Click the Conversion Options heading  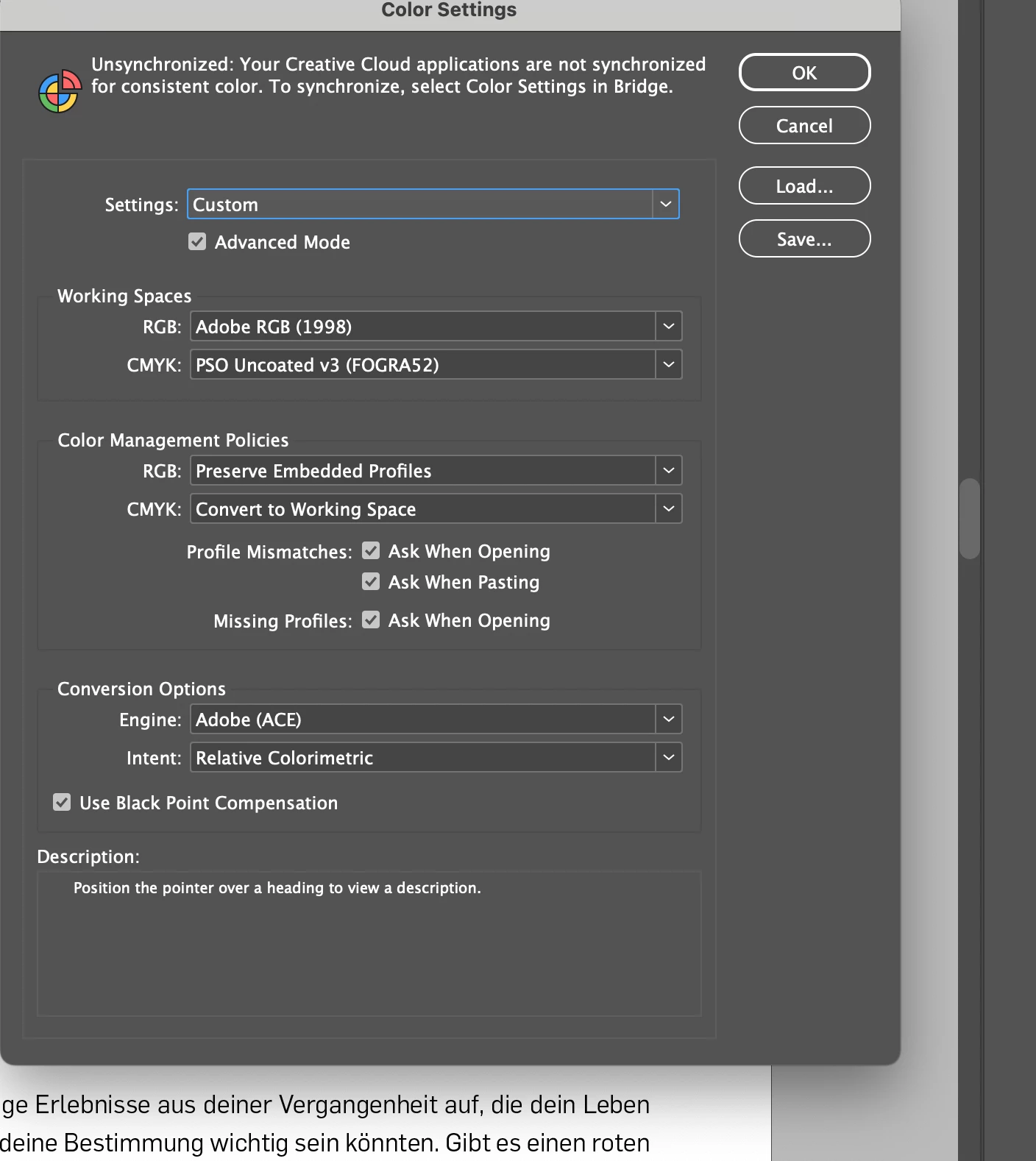(x=141, y=689)
